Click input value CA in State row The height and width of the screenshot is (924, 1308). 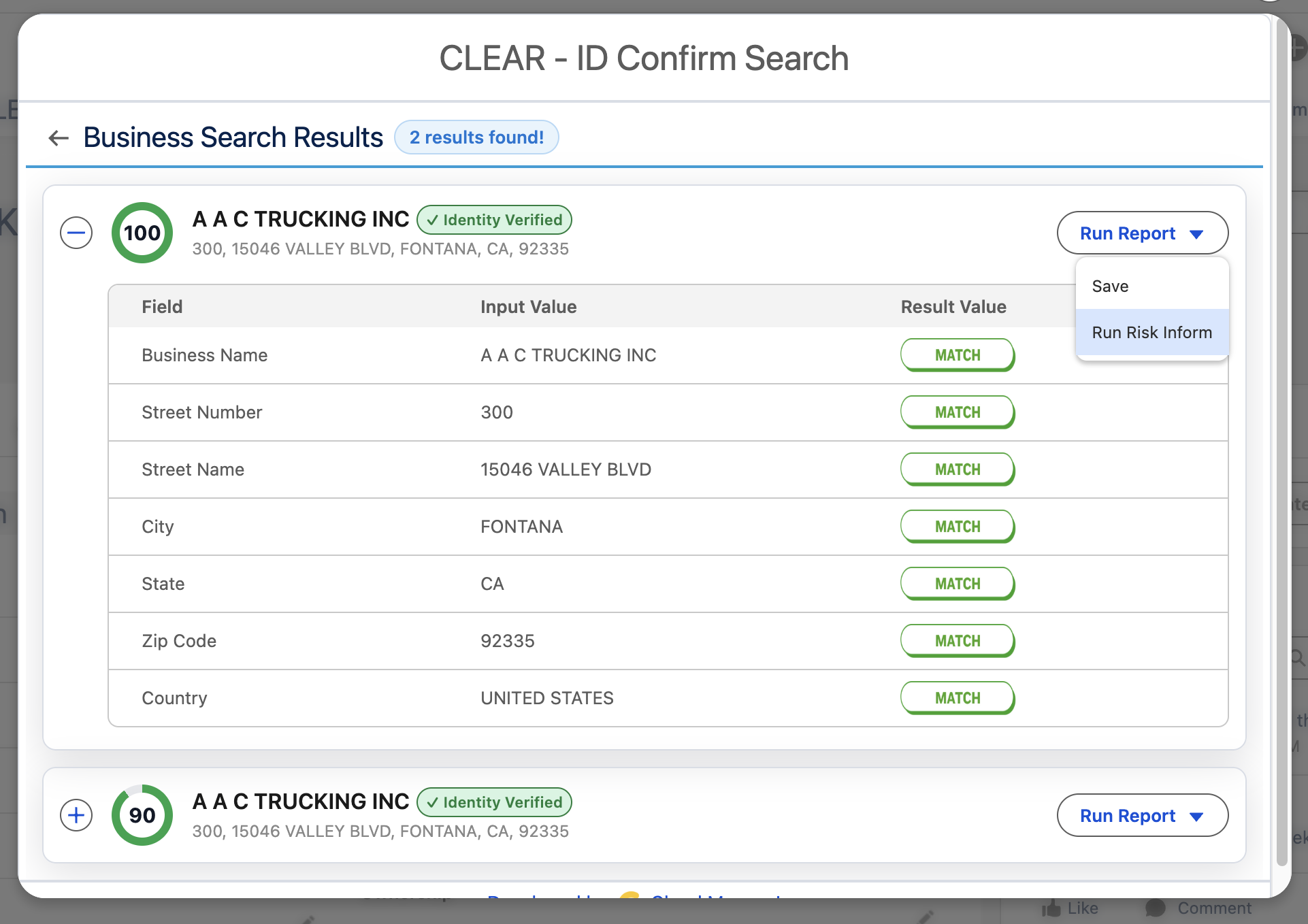pyautogui.click(x=493, y=584)
